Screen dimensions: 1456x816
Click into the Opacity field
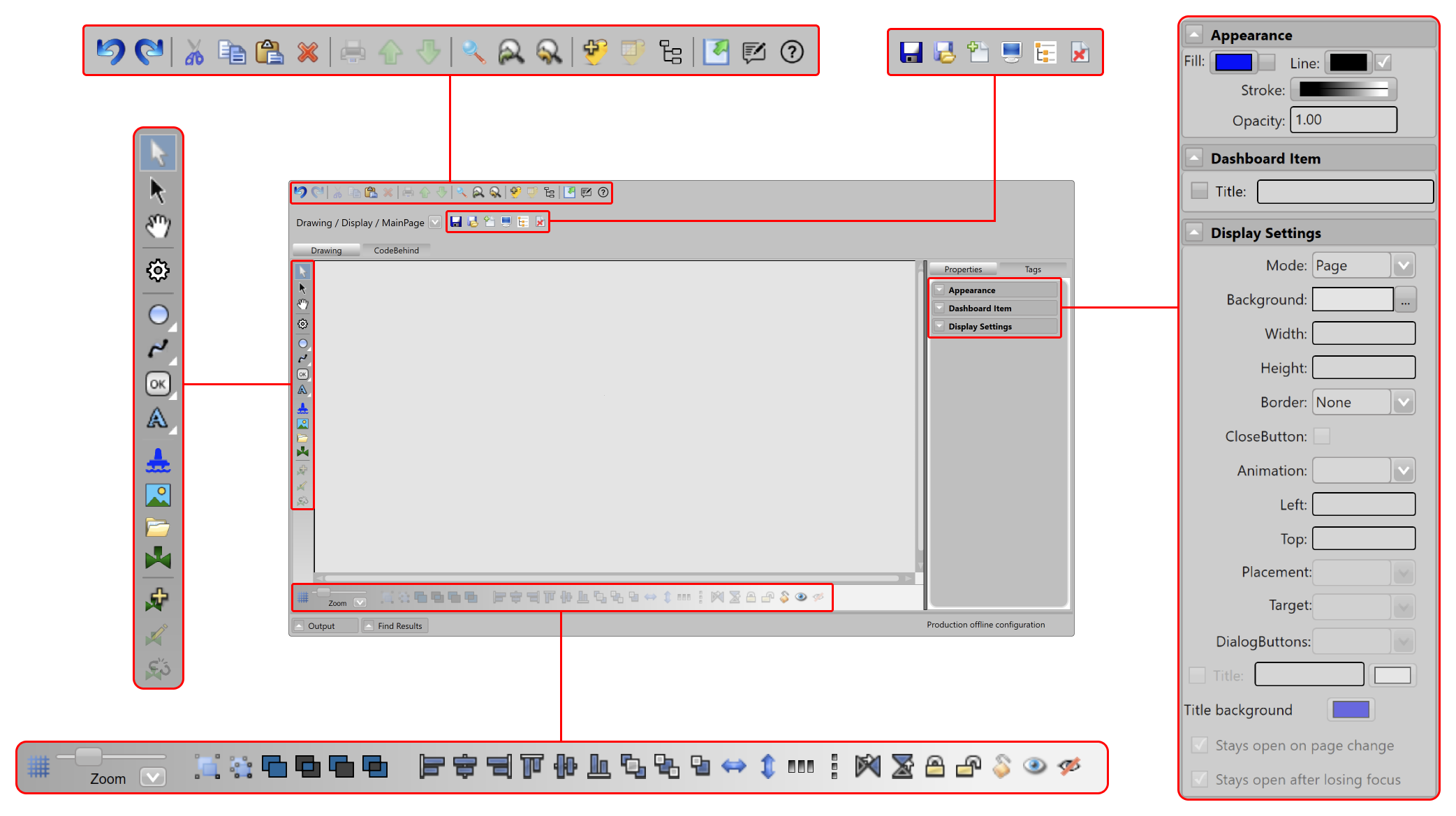click(1342, 120)
